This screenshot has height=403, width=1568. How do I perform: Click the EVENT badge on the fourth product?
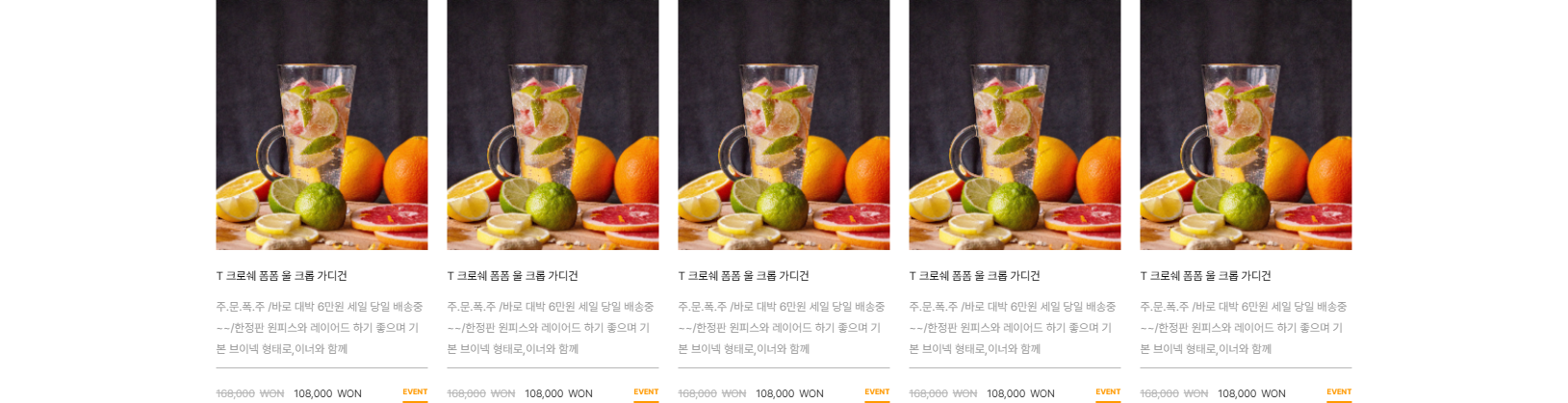click(1108, 392)
